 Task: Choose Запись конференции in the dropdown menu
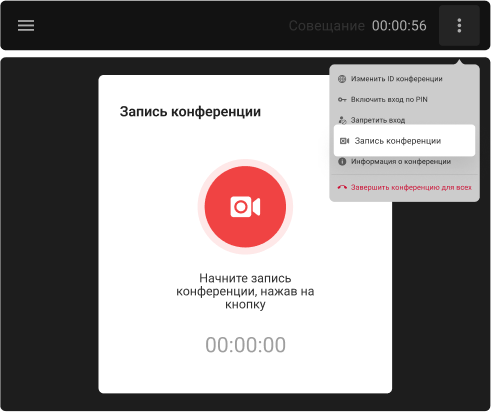click(x=404, y=140)
